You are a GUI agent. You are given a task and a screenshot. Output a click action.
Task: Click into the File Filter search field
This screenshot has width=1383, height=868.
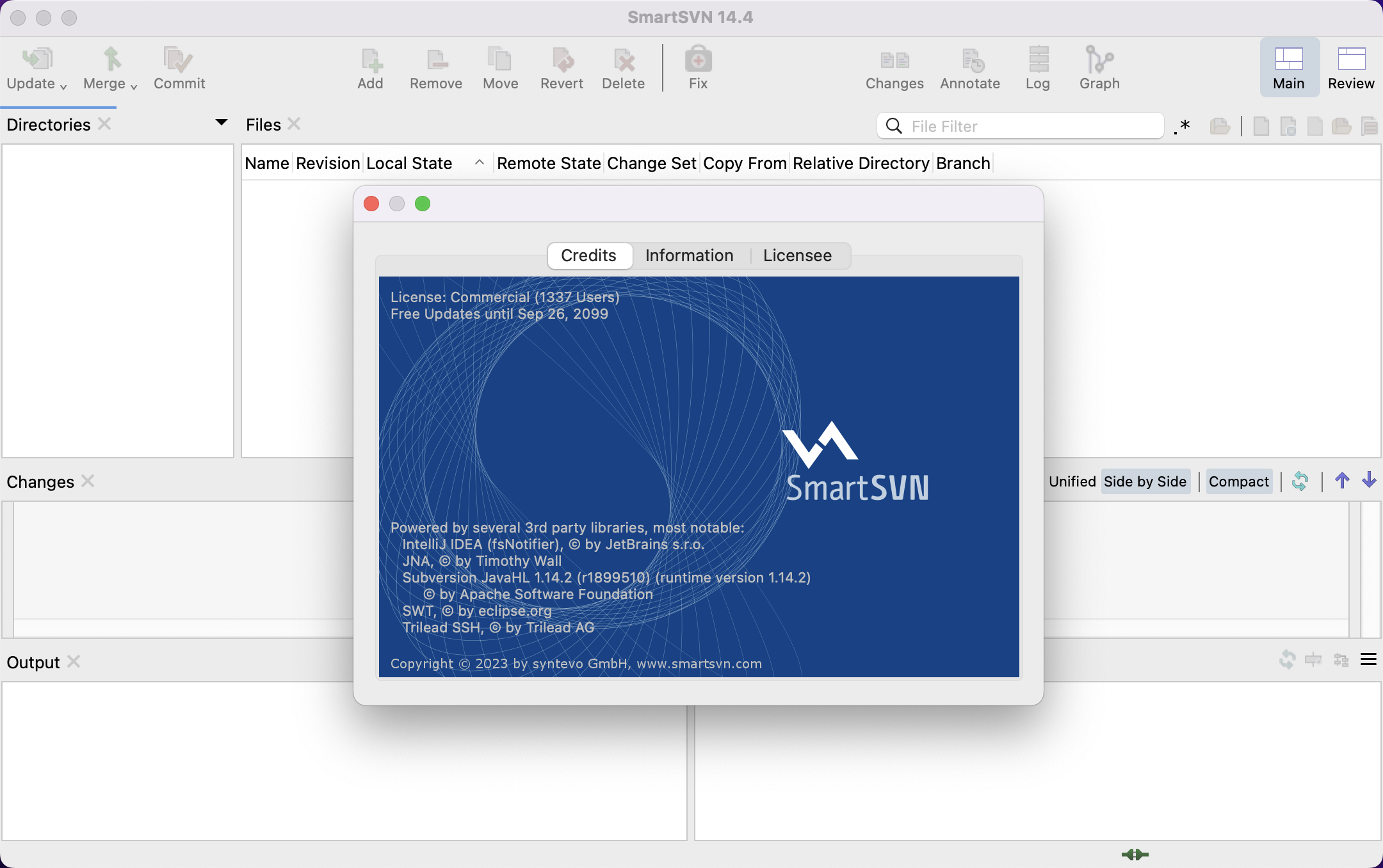(1021, 126)
